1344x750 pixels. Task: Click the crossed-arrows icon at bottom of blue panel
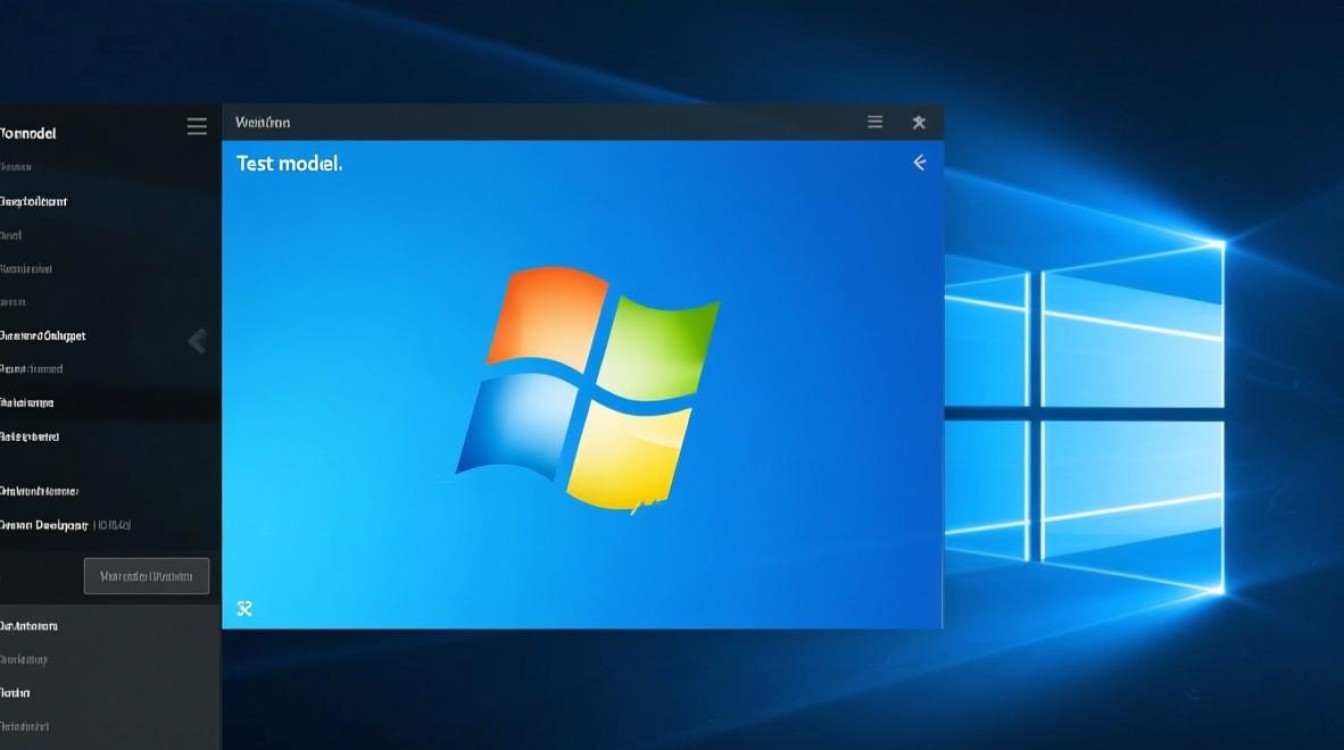(x=245, y=608)
